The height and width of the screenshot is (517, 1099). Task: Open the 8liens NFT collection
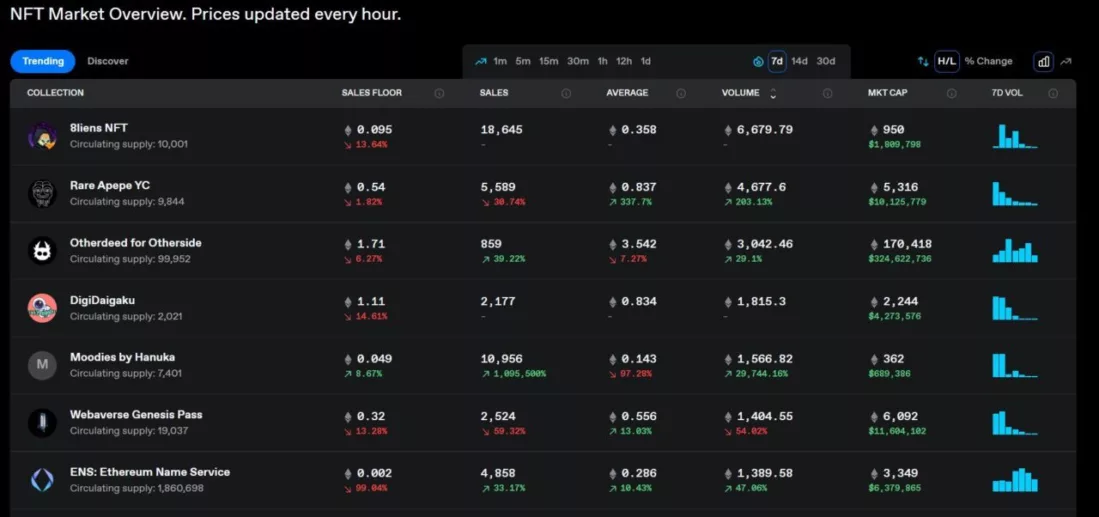pyautogui.click(x=99, y=127)
